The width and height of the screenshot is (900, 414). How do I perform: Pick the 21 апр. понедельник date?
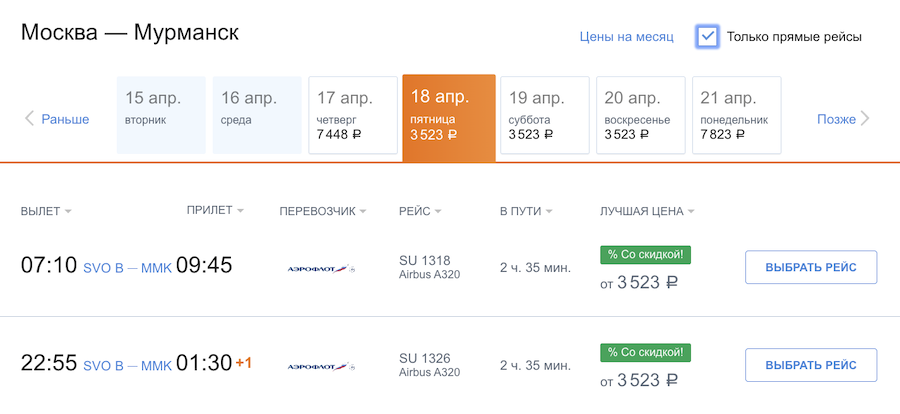pyautogui.click(x=736, y=115)
